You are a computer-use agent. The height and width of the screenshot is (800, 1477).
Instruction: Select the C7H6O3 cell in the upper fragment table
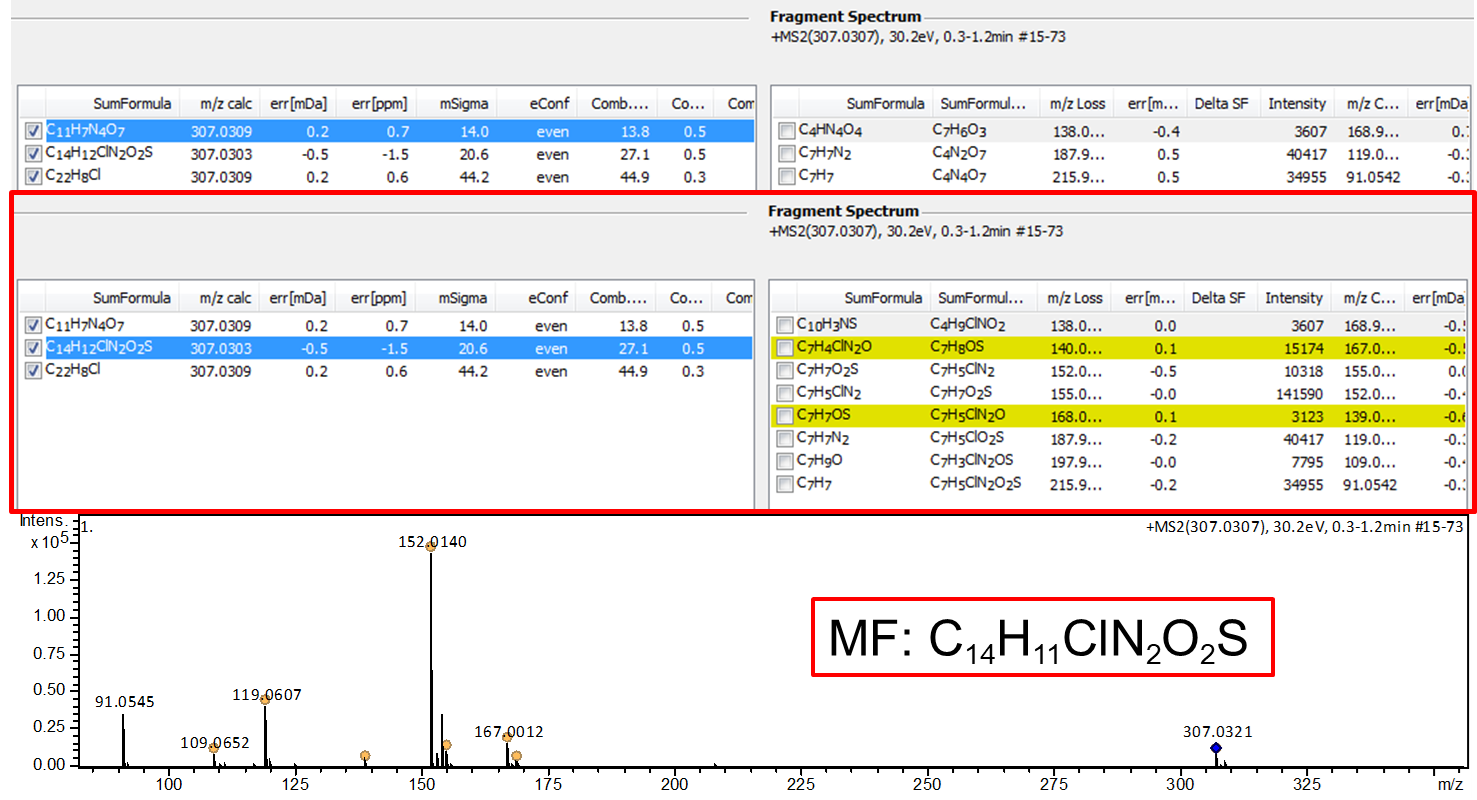point(958,131)
